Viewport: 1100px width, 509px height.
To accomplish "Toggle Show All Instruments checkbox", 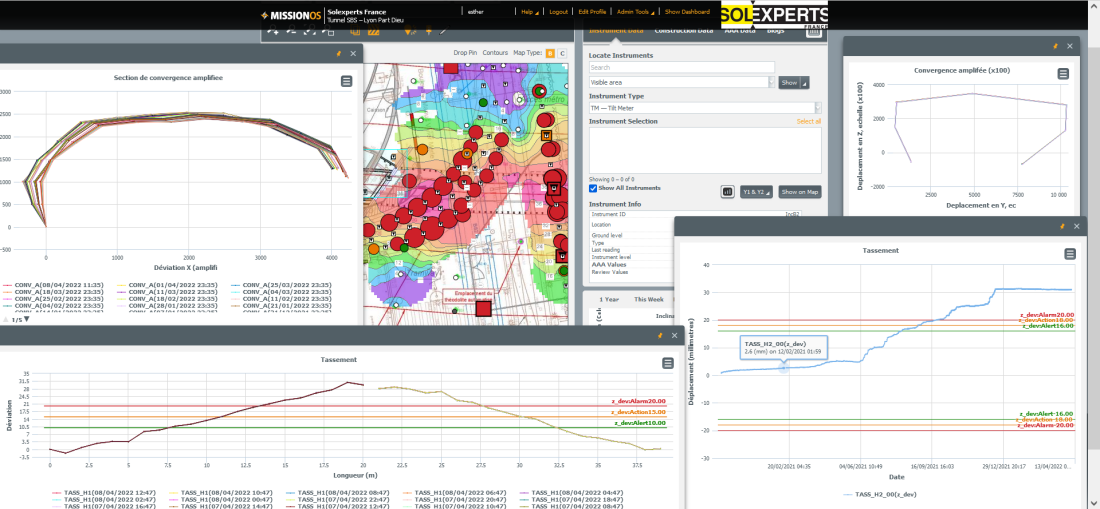I will click(x=593, y=188).
